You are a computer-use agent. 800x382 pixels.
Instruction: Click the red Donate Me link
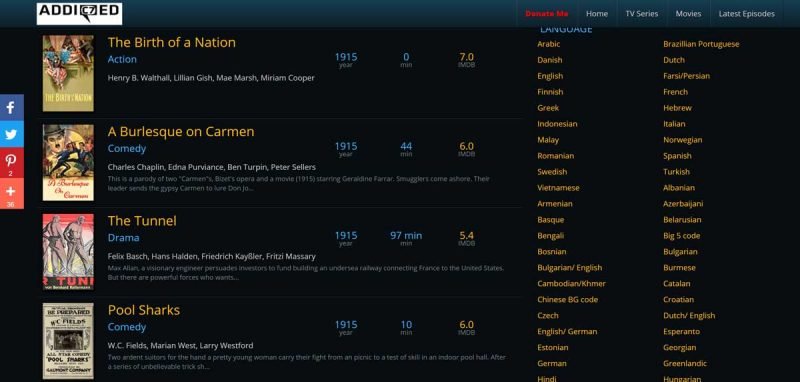pyautogui.click(x=546, y=14)
